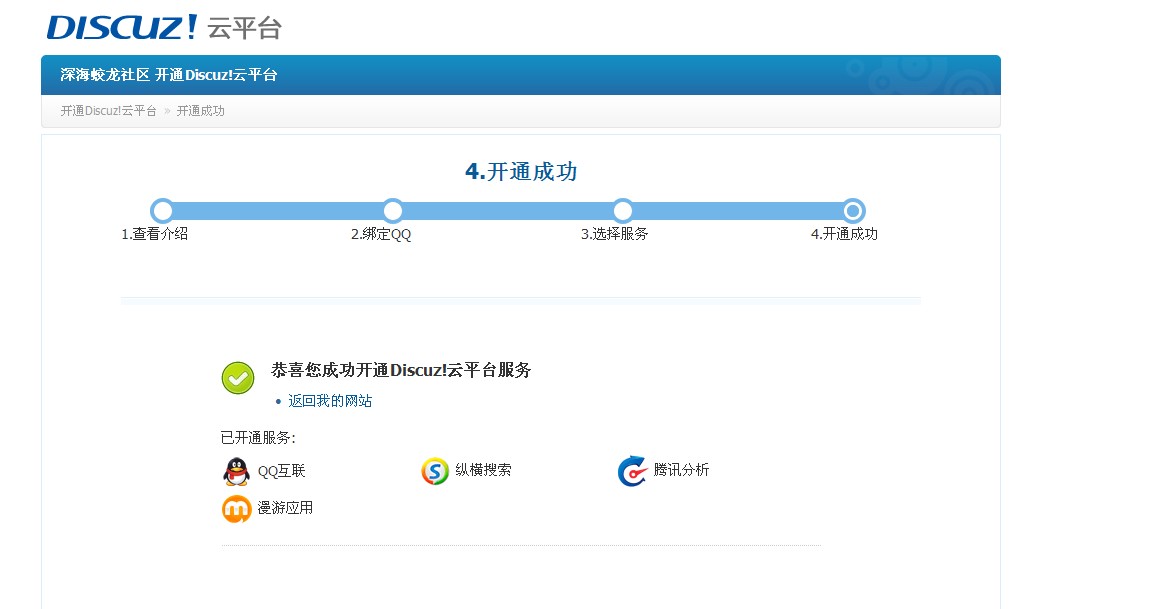Click the QQ互联 penguin icon
The image size is (1153, 609).
(x=236, y=471)
